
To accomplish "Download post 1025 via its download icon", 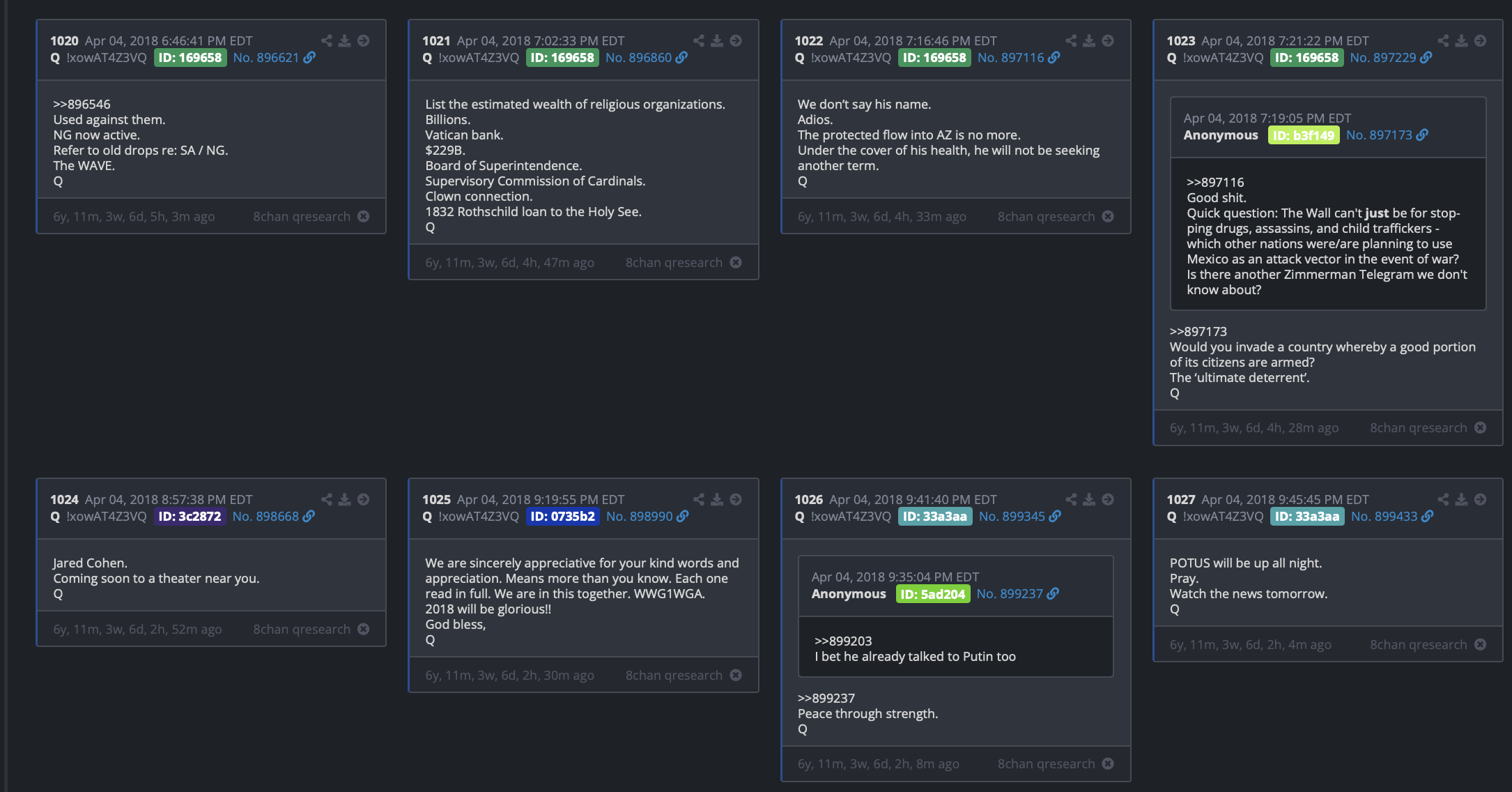I will pos(717,500).
